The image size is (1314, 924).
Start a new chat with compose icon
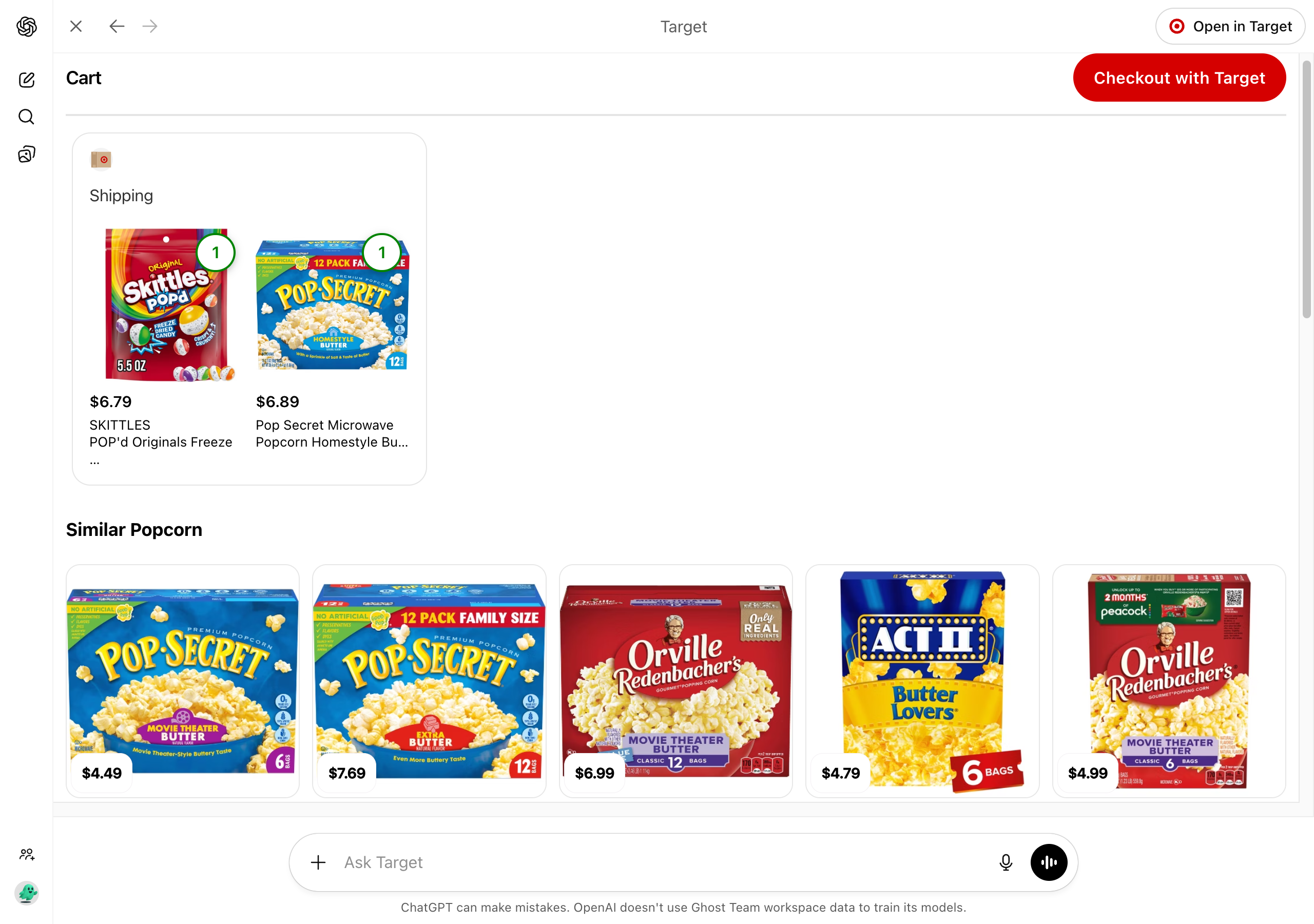pyautogui.click(x=26, y=80)
